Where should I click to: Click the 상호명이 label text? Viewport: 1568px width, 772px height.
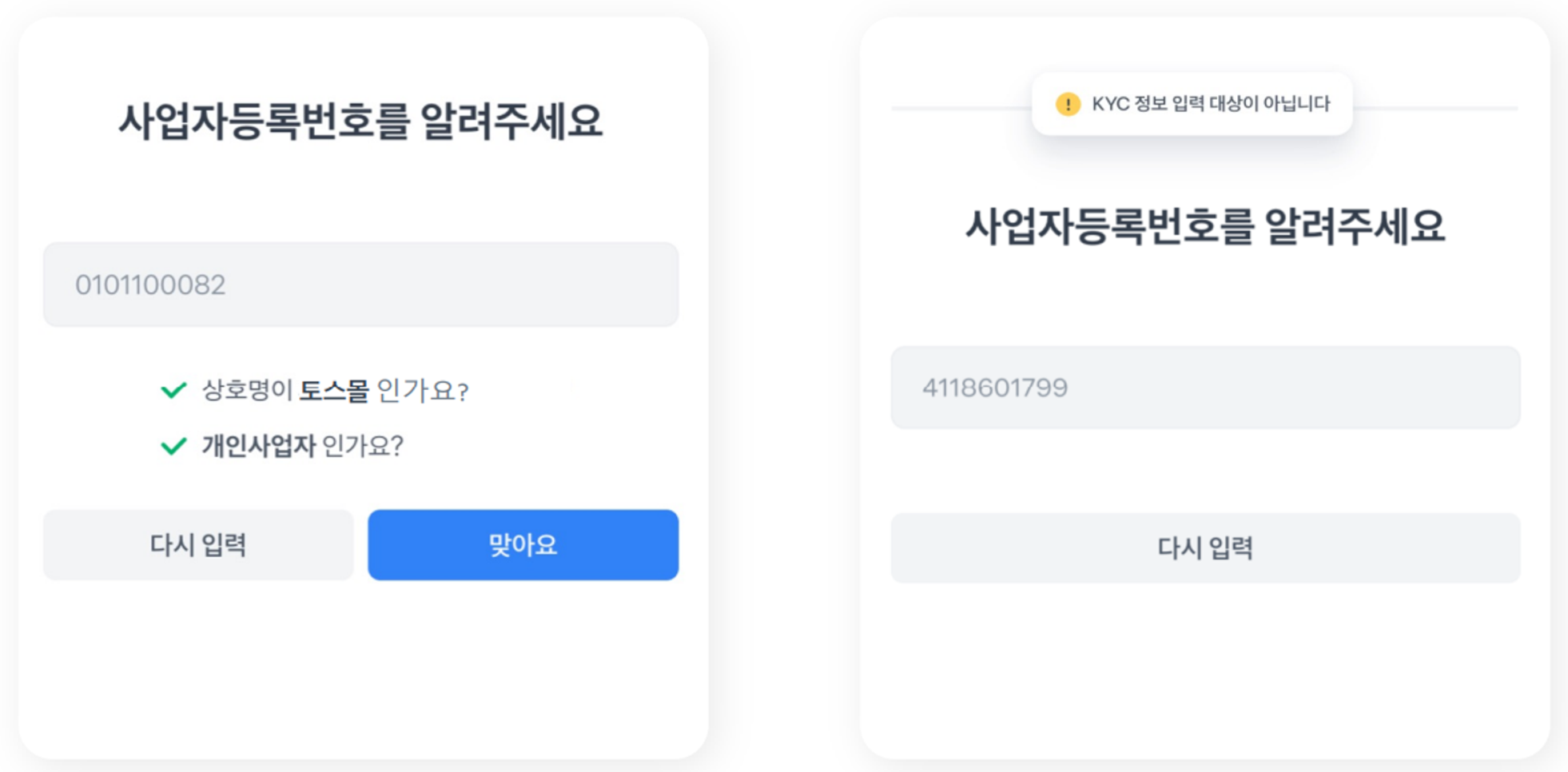[247, 391]
